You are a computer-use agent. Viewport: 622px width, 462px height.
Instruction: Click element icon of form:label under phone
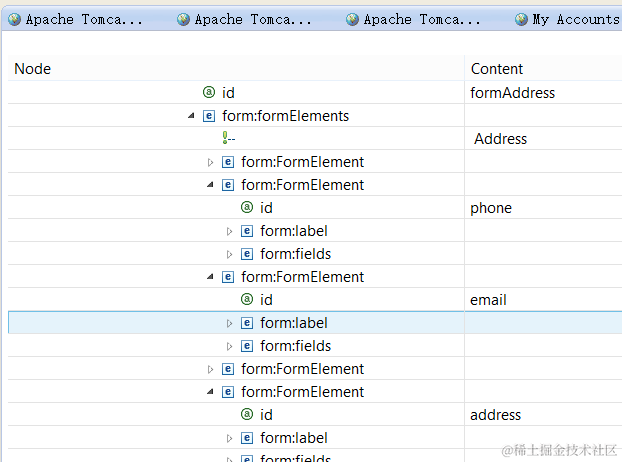tap(247, 231)
